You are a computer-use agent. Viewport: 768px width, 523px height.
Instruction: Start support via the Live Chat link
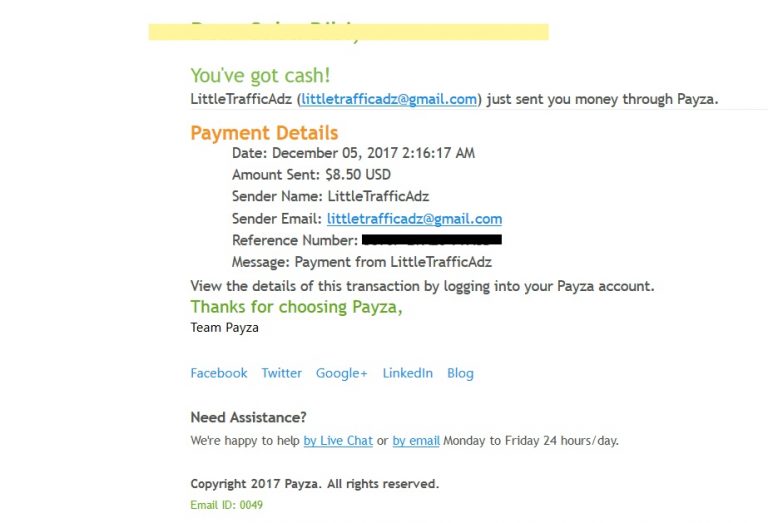coord(338,440)
